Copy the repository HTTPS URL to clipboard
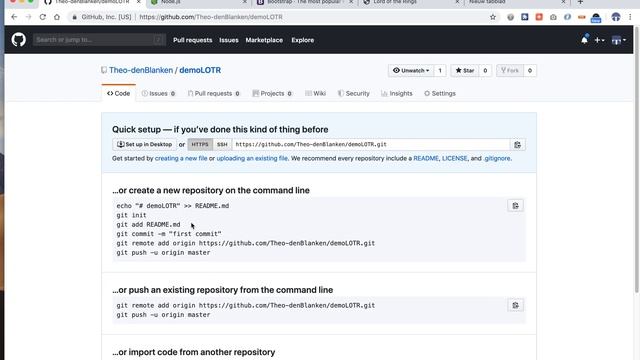 point(518,144)
